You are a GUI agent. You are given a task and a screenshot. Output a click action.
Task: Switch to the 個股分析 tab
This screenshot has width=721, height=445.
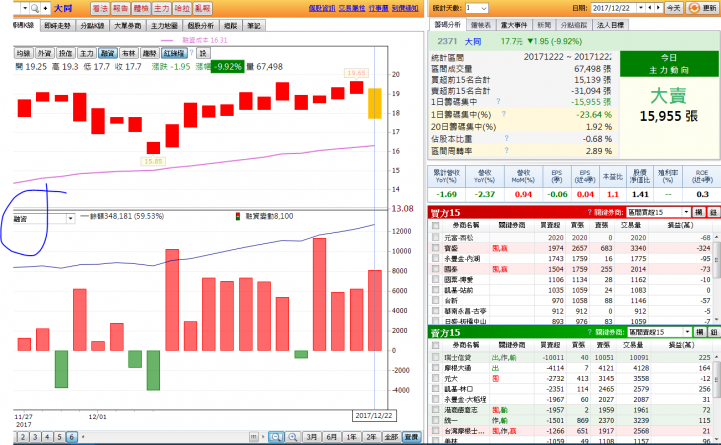pyautogui.click(x=200, y=26)
